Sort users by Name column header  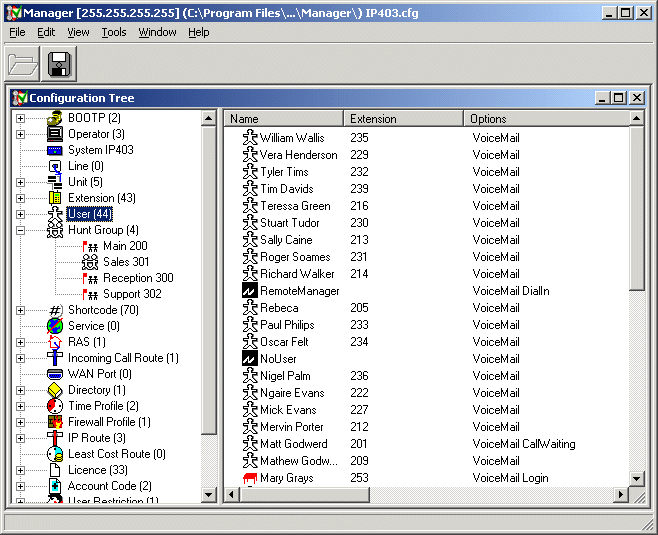(x=284, y=119)
